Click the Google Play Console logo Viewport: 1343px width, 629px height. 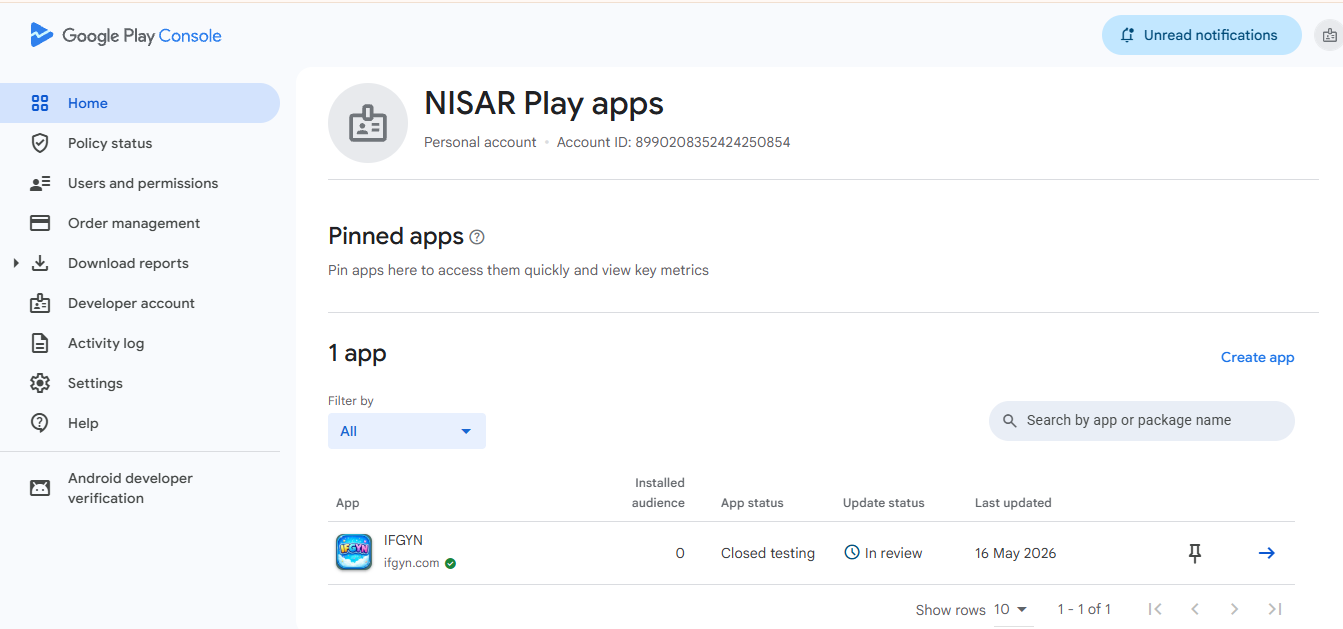click(x=126, y=36)
